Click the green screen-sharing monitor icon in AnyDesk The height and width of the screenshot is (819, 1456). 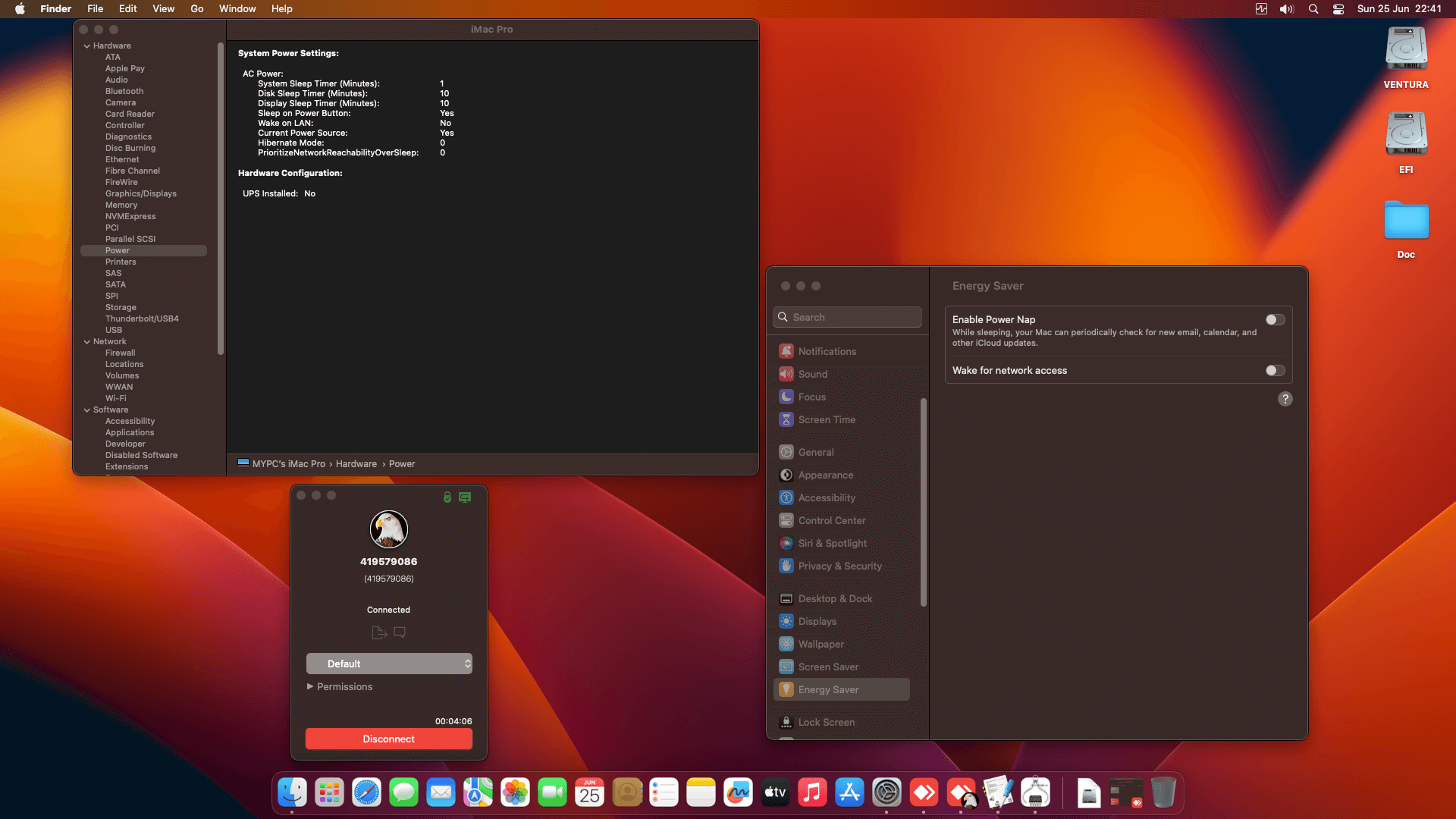click(465, 497)
